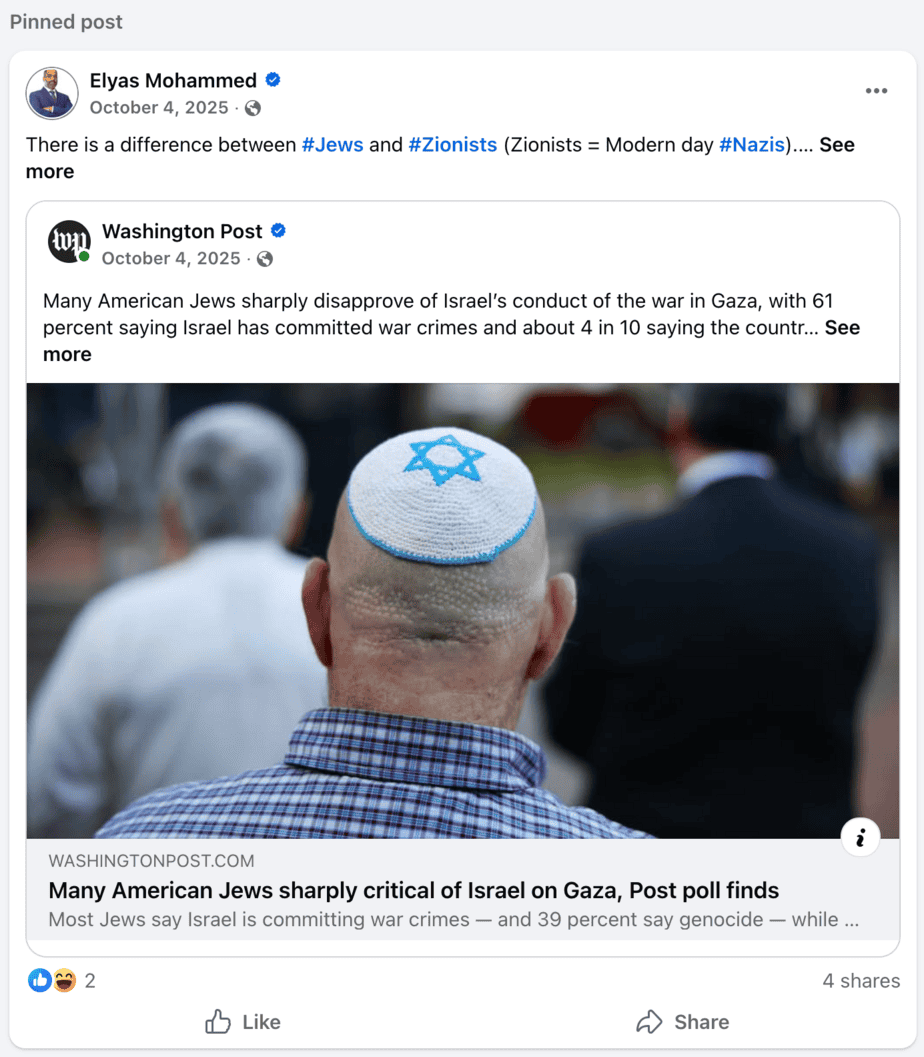Open the article headline about Post poll

pyautogui.click(x=413, y=890)
